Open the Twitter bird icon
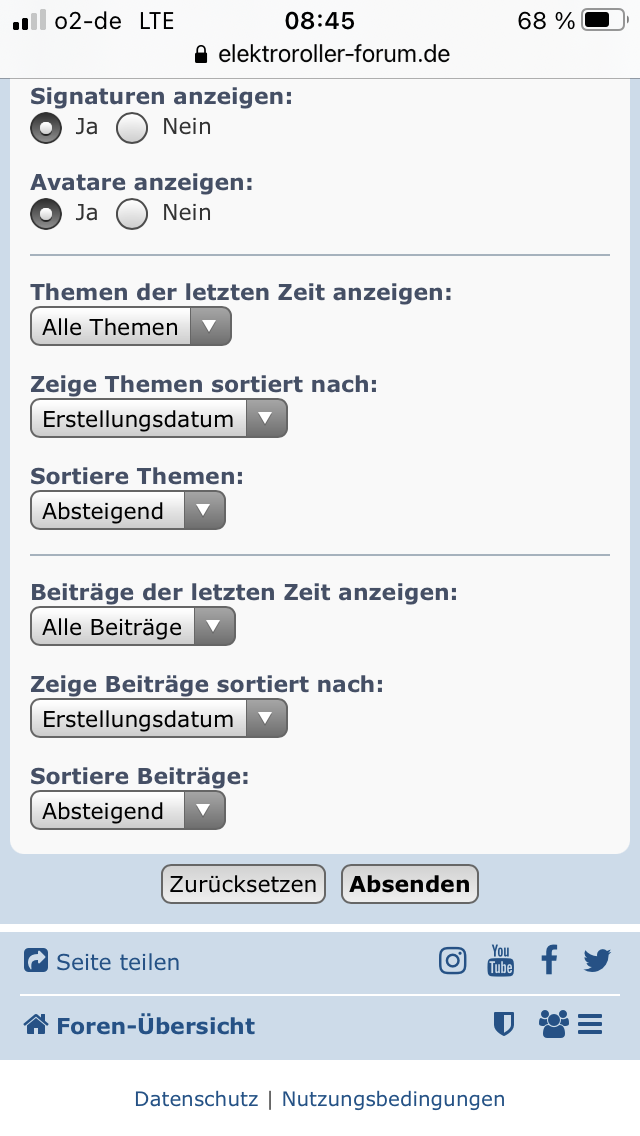640x1136 pixels. point(597,961)
